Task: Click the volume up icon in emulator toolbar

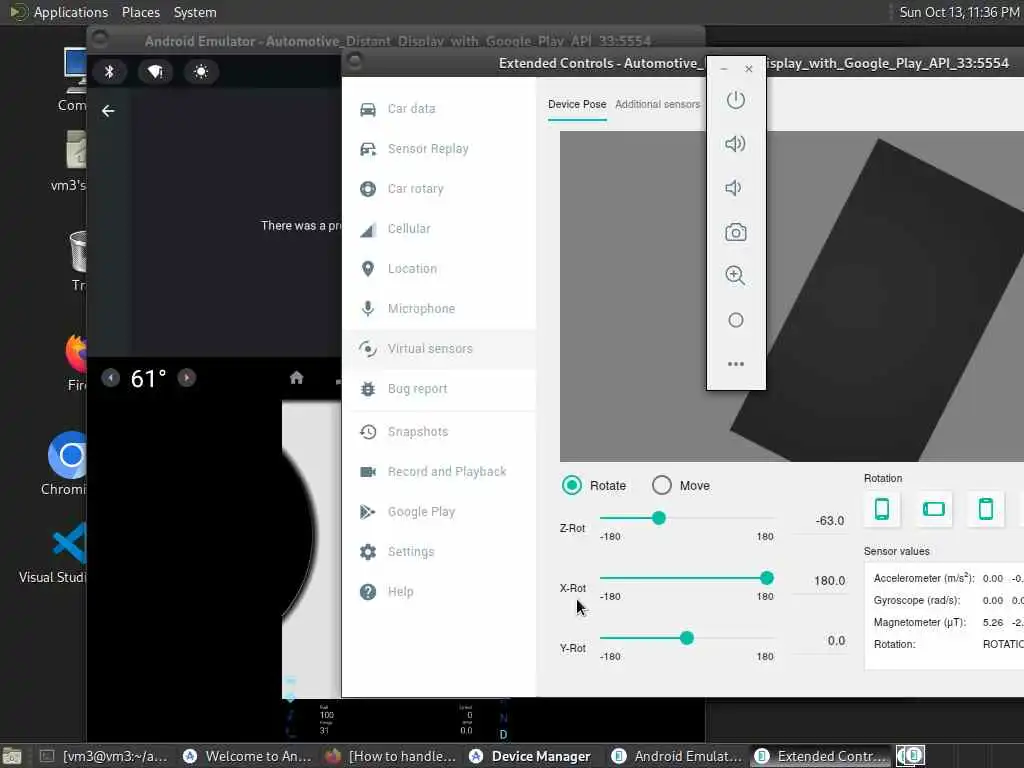Action: pyautogui.click(x=735, y=144)
